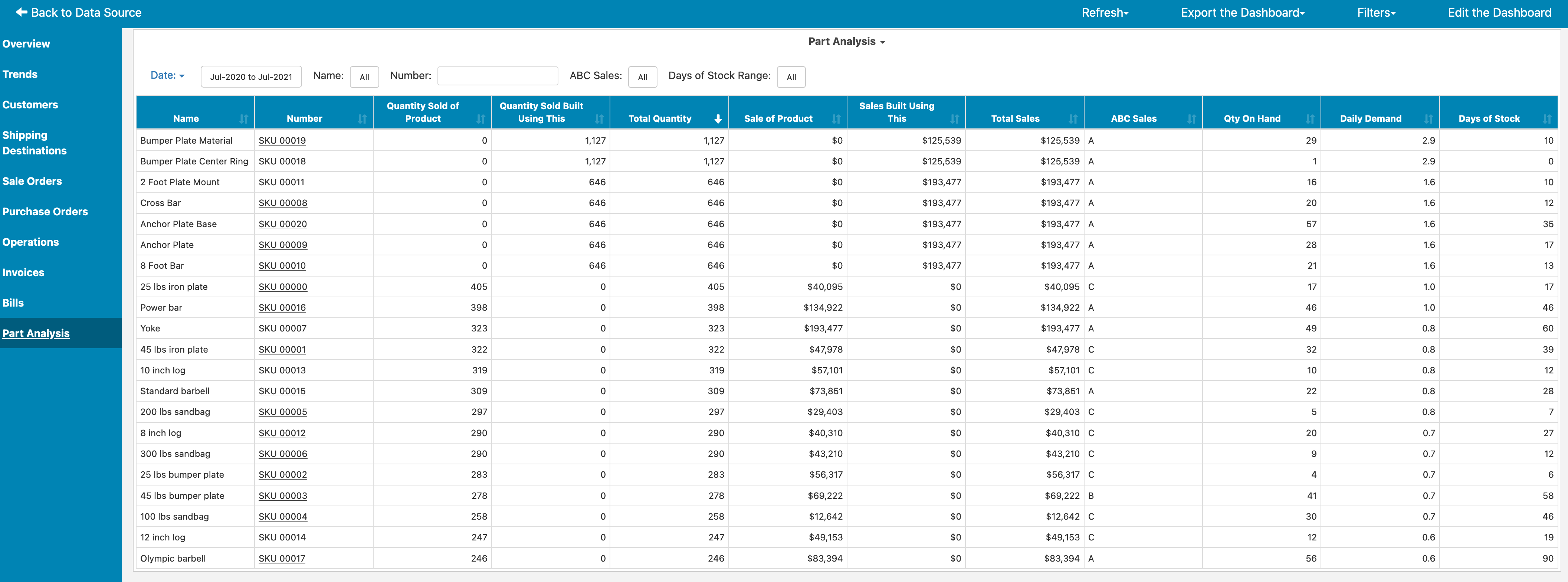Viewport: 1568px width, 582px height.
Task: Open the ABC Sales filter dropdown
Action: (642, 77)
